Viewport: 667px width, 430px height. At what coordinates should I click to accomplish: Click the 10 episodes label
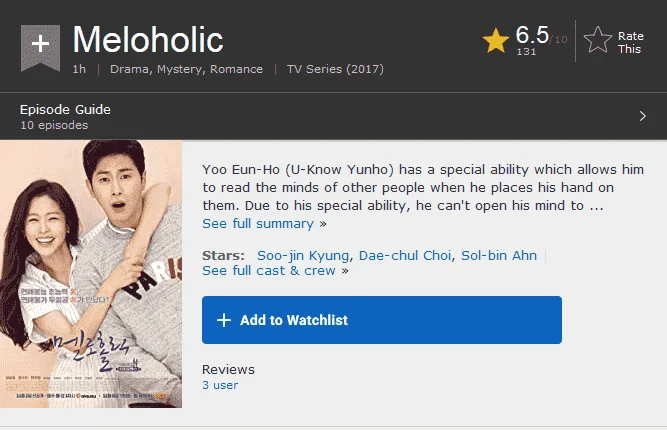click(x=54, y=125)
